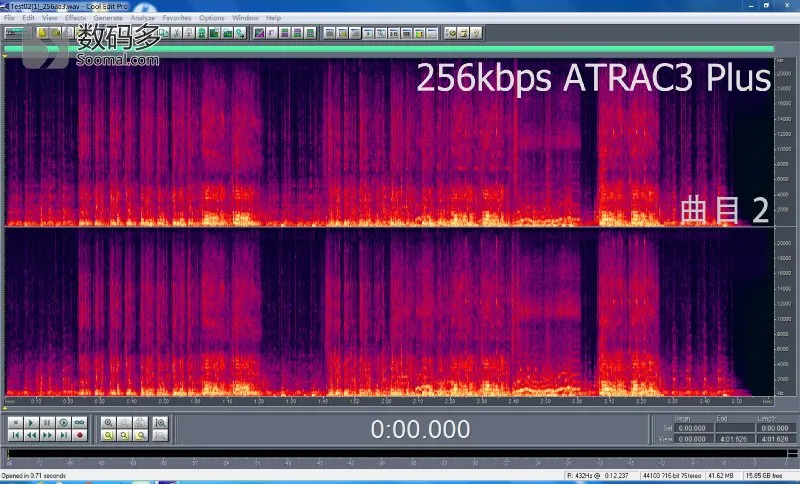Click the empty Selection End time field
Viewport: 800px width, 484px height.
pos(736,428)
